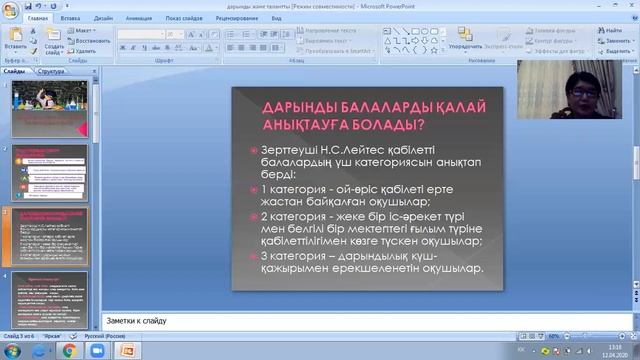Close the slides thumbnail pane
640x360 pixels.
(x=95, y=71)
